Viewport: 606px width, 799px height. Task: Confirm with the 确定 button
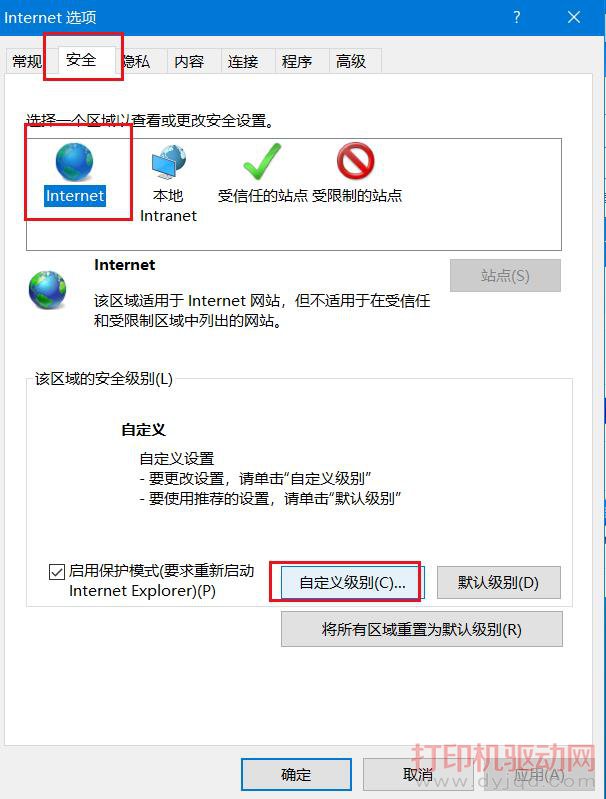coord(296,775)
